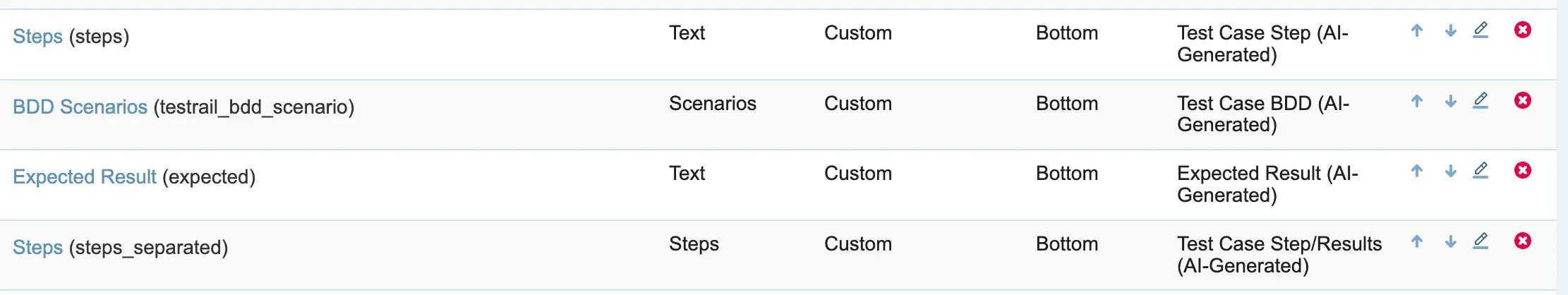Screen dimensions: 1568x295
Task: Delete the BDD Scenarios field
Action: pos(1523,100)
